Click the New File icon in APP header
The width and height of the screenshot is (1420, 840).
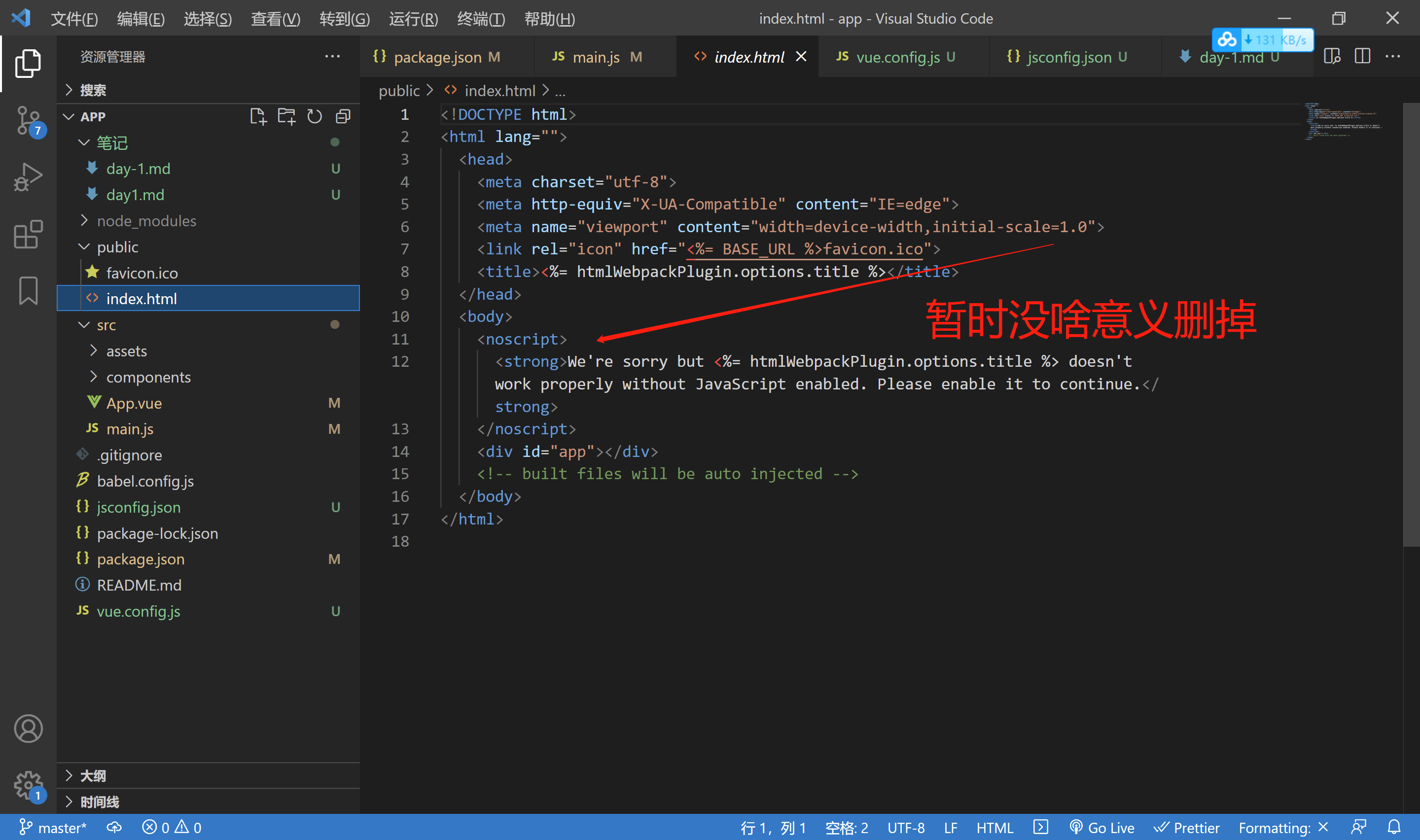(x=258, y=117)
